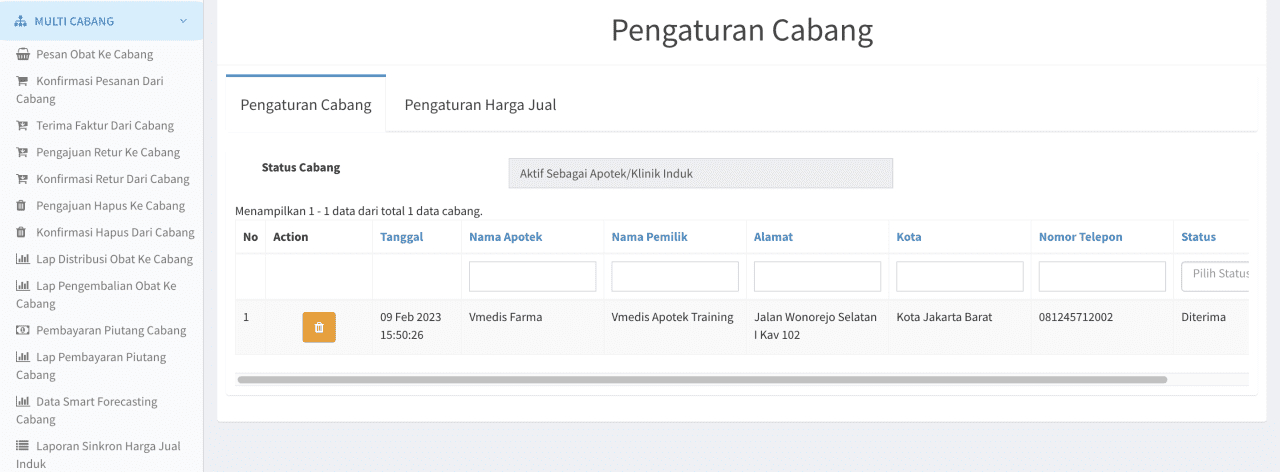
Task: Click the Pengaturan Cabang page heading
Action: pos(742,30)
